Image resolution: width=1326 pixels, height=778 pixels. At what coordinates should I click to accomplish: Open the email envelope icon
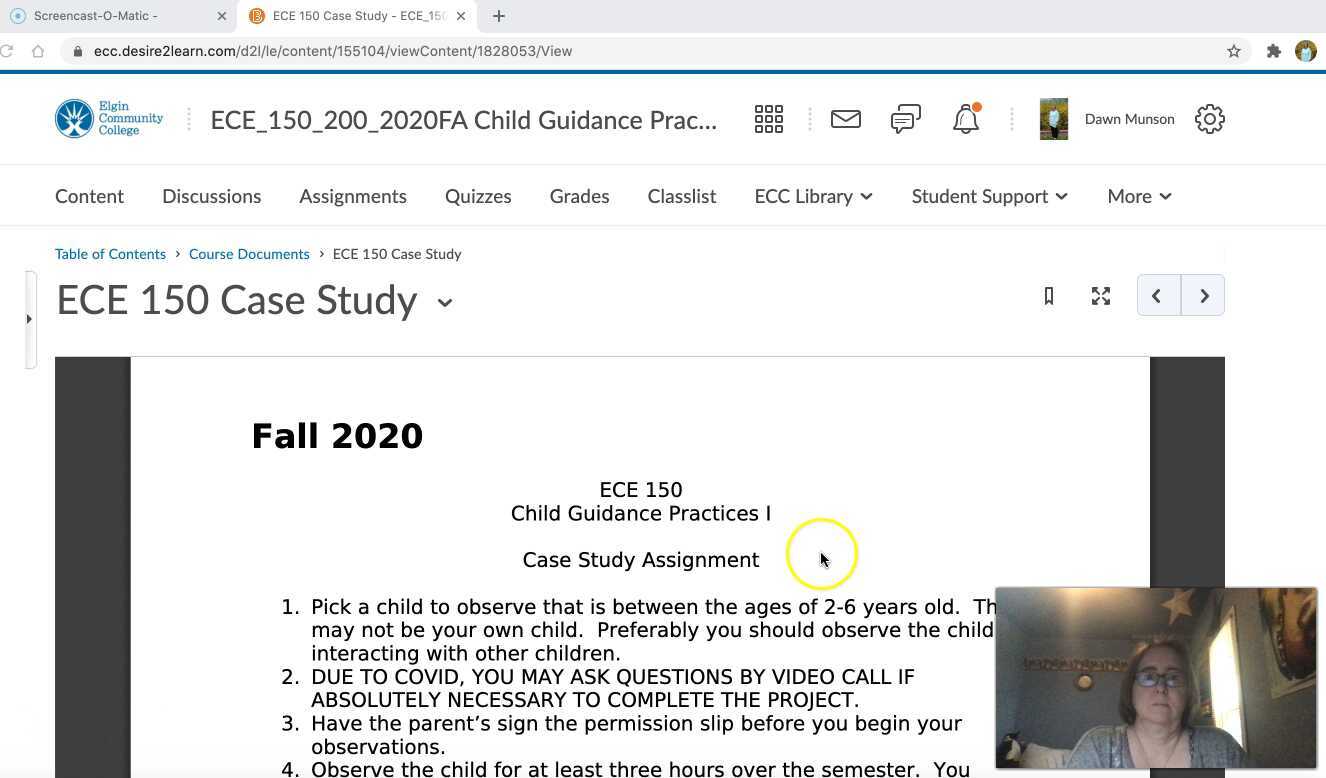tap(845, 119)
